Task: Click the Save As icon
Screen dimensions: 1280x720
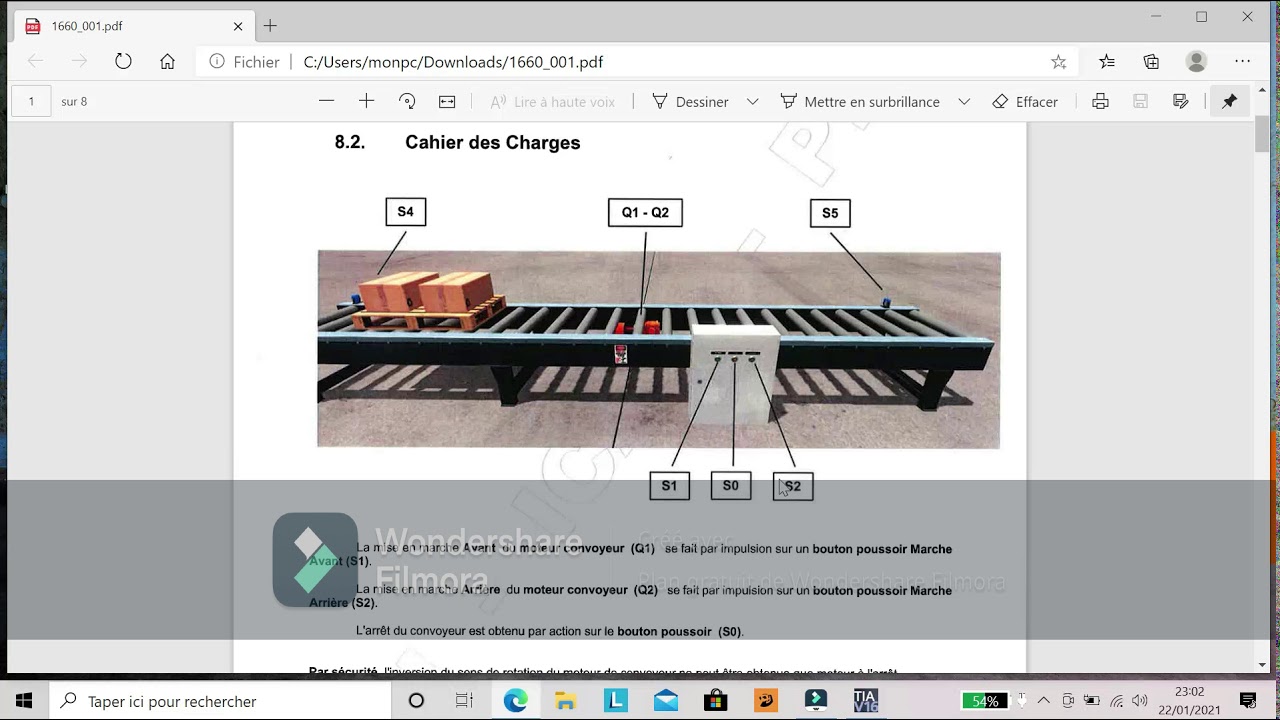Action: pyautogui.click(x=1181, y=101)
